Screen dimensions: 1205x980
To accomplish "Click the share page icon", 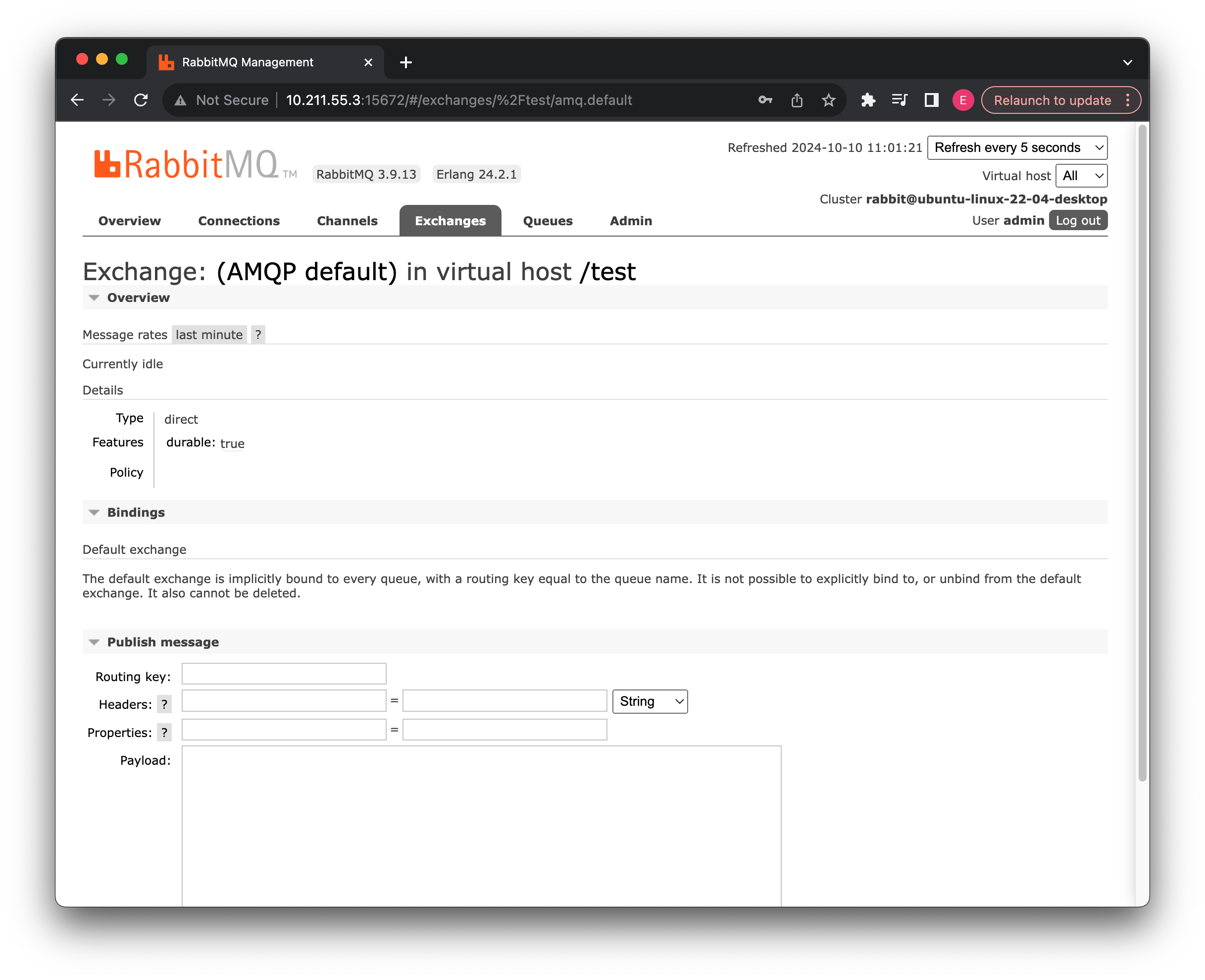I will coord(796,100).
